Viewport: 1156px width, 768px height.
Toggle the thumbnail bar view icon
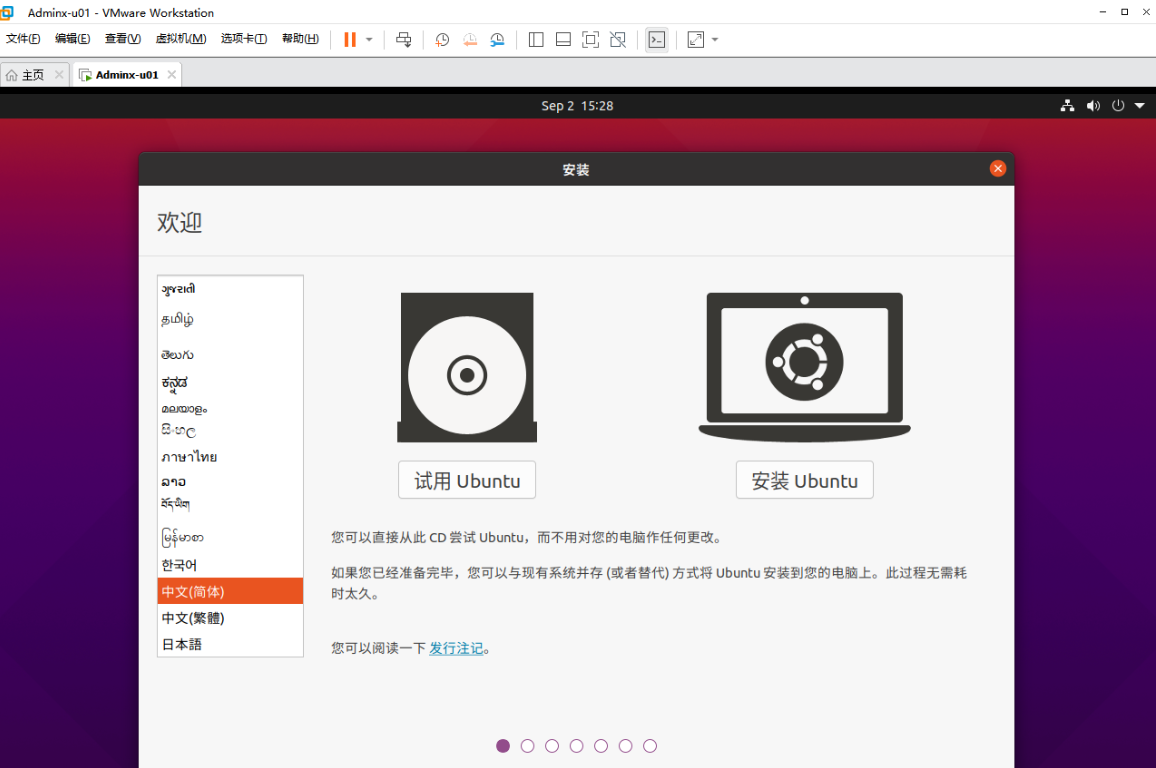[x=563, y=40]
